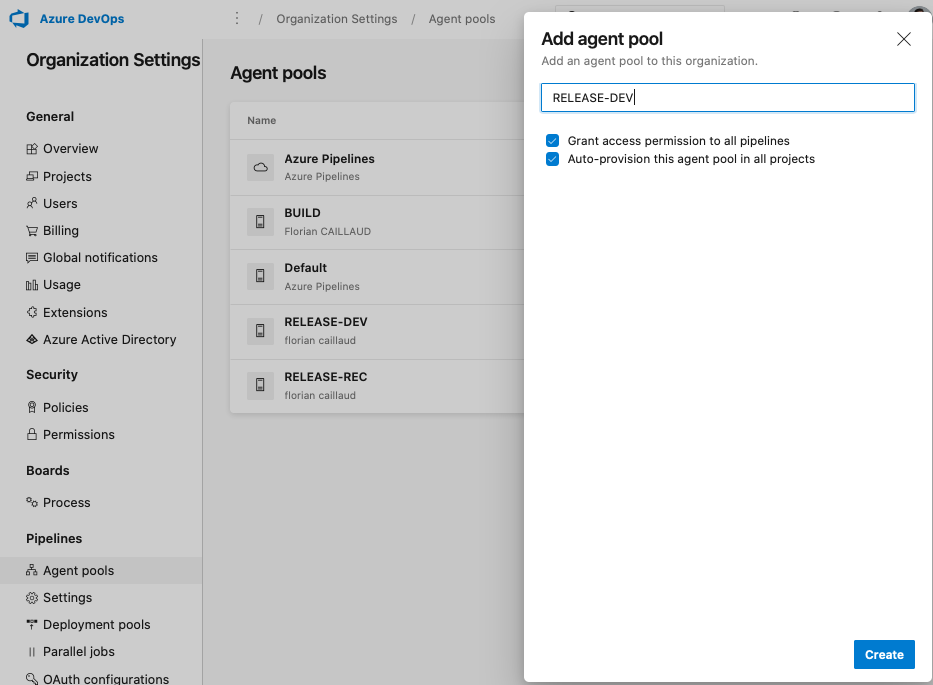Click the agent pool name input field
933x685 pixels.
pyautogui.click(x=727, y=98)
